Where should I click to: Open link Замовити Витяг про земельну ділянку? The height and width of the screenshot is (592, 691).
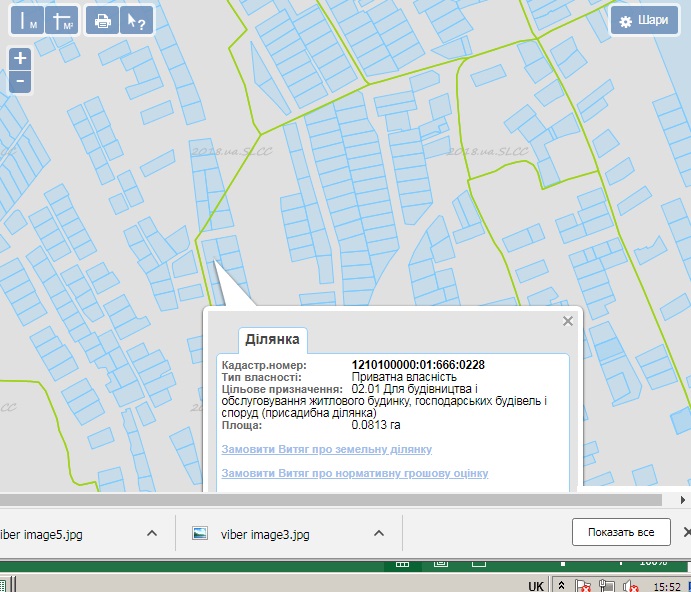(x=326, y=449)
